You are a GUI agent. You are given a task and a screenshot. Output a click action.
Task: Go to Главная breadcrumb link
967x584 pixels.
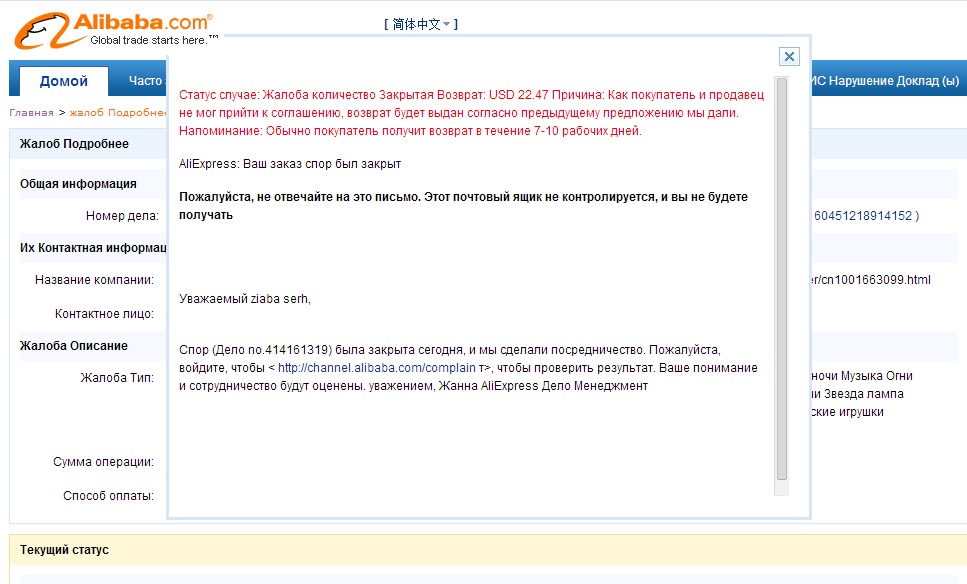pos(31,113)
